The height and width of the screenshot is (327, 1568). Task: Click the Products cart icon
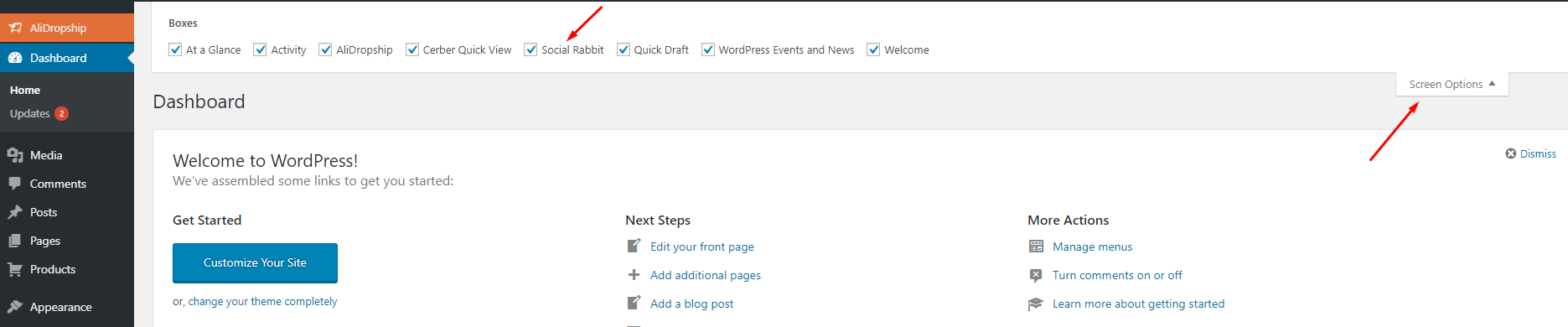[x=15, y=269]
